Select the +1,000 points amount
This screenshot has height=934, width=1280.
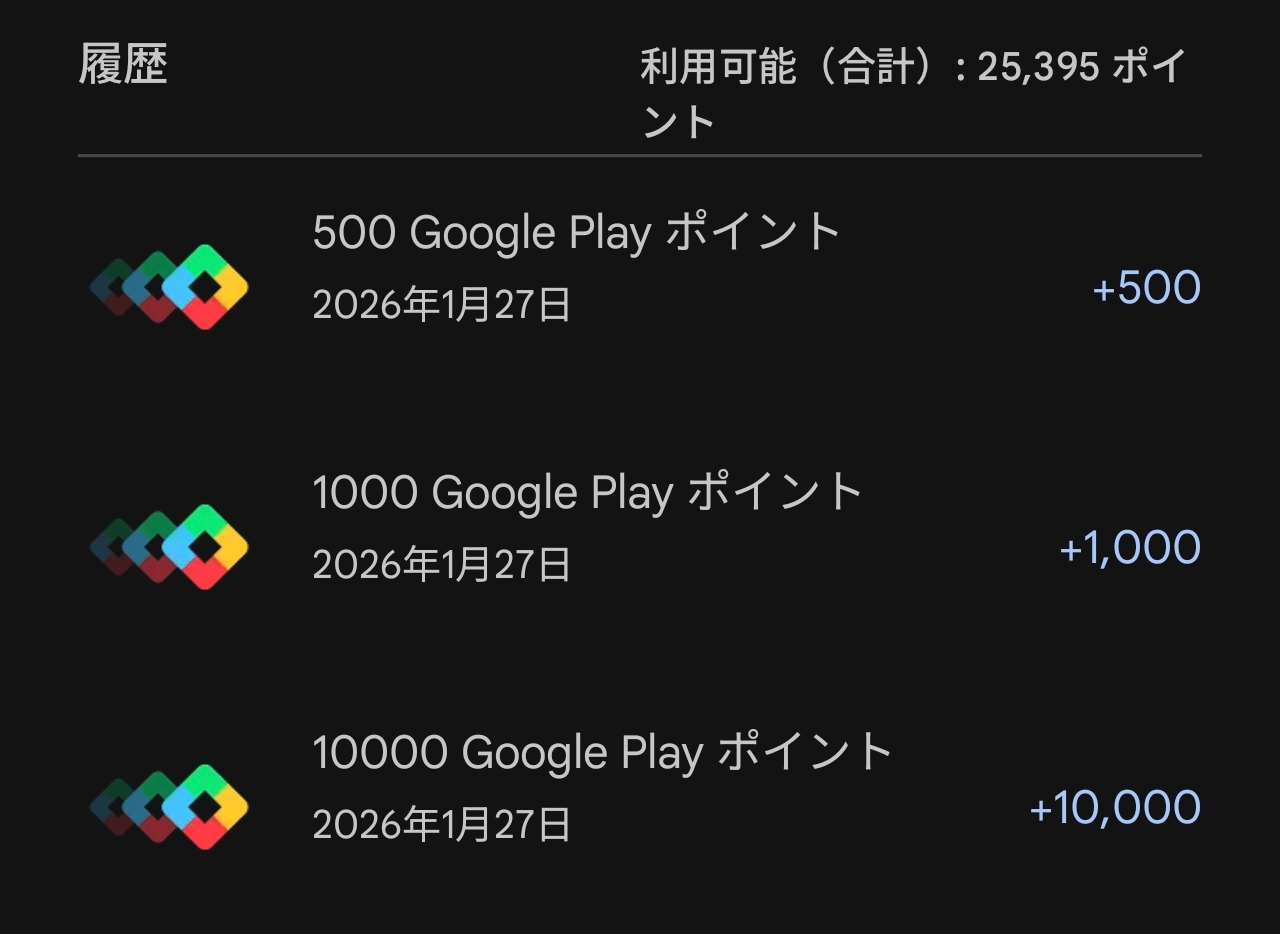click(1129, 548)
